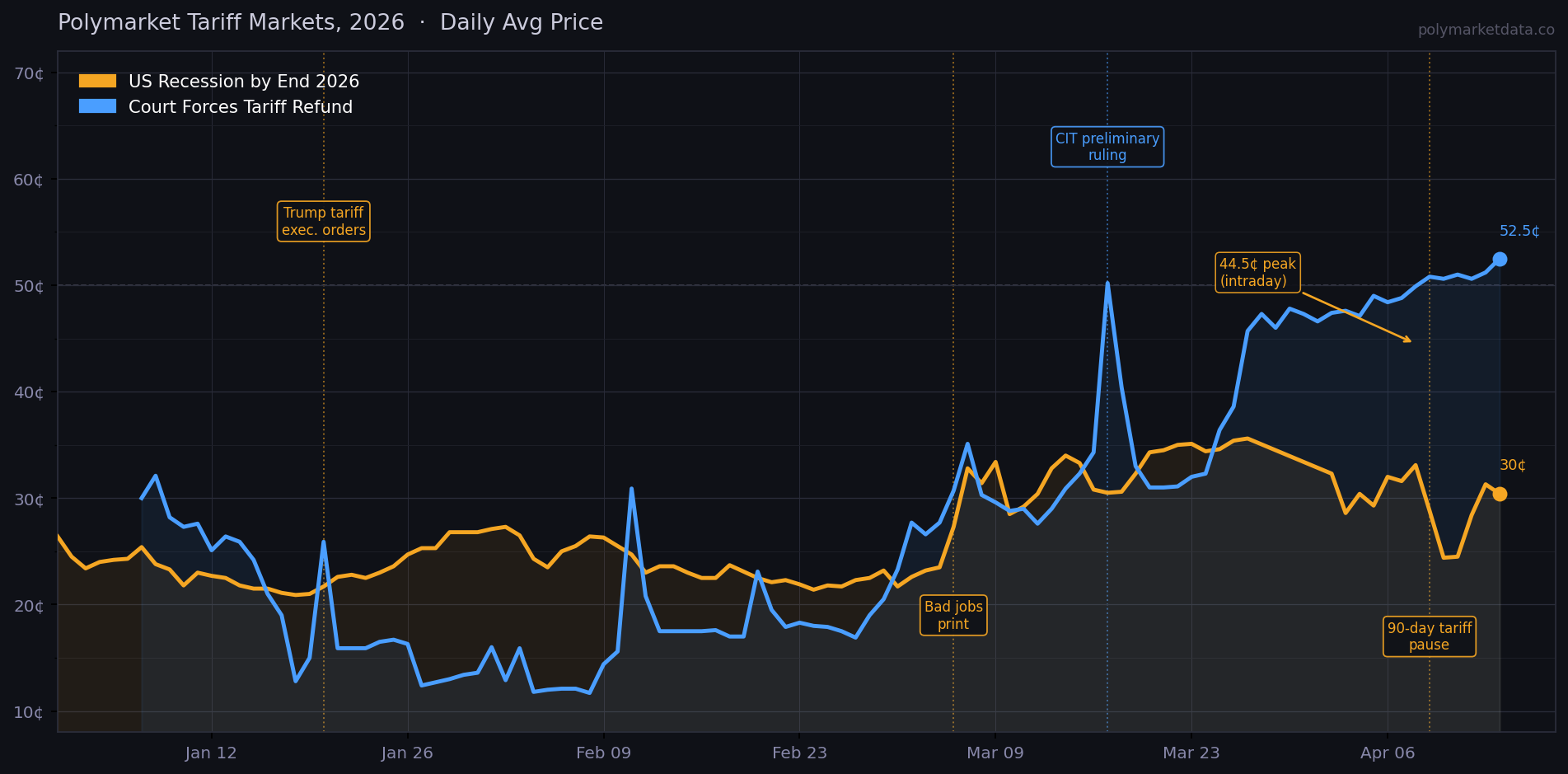1568x774 pixels.
Task: Click the '90-day tariff pause' annotation label
Action: click(1429, 636)
